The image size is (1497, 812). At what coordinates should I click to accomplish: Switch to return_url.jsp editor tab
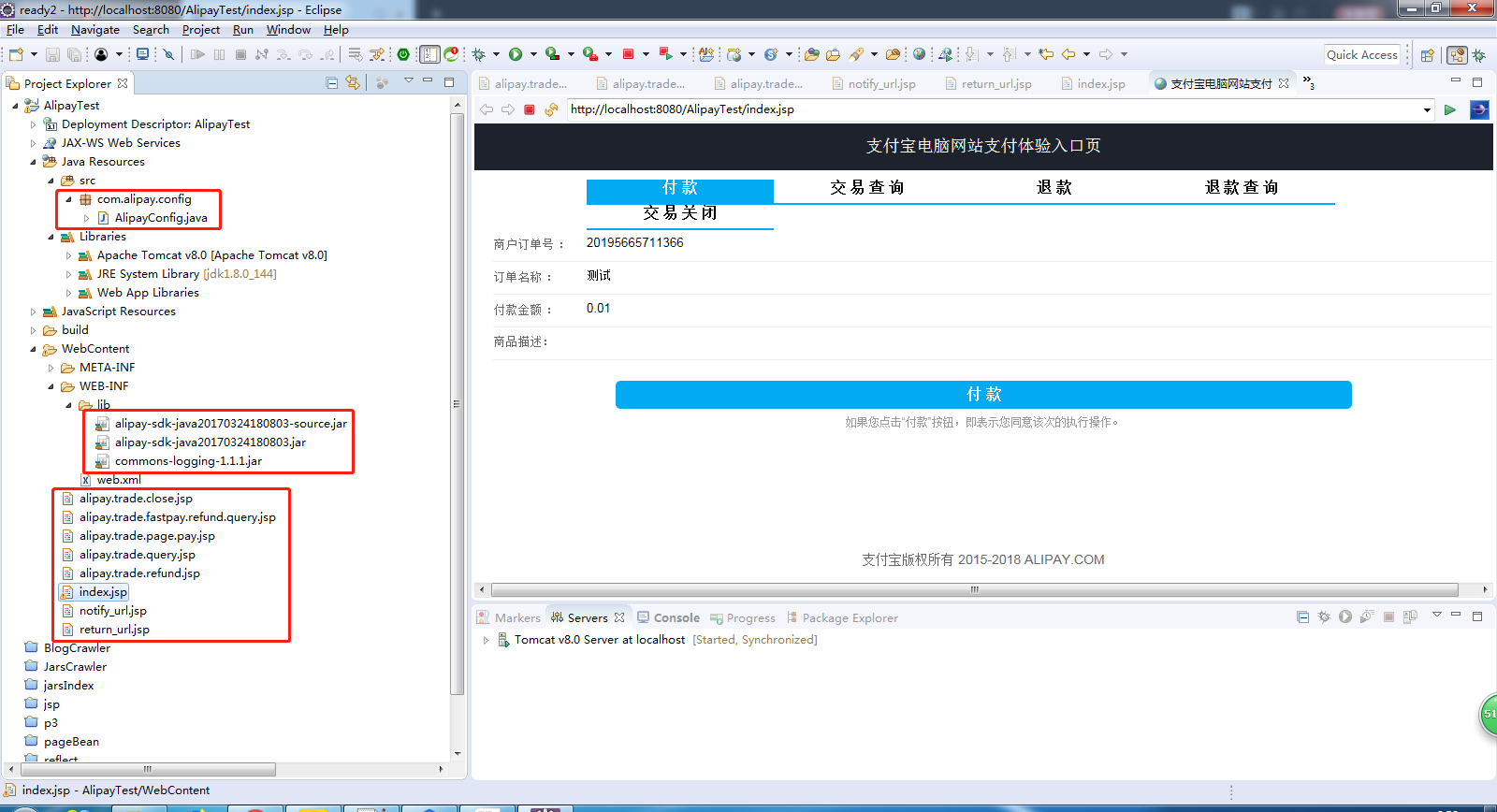(988, 83)
